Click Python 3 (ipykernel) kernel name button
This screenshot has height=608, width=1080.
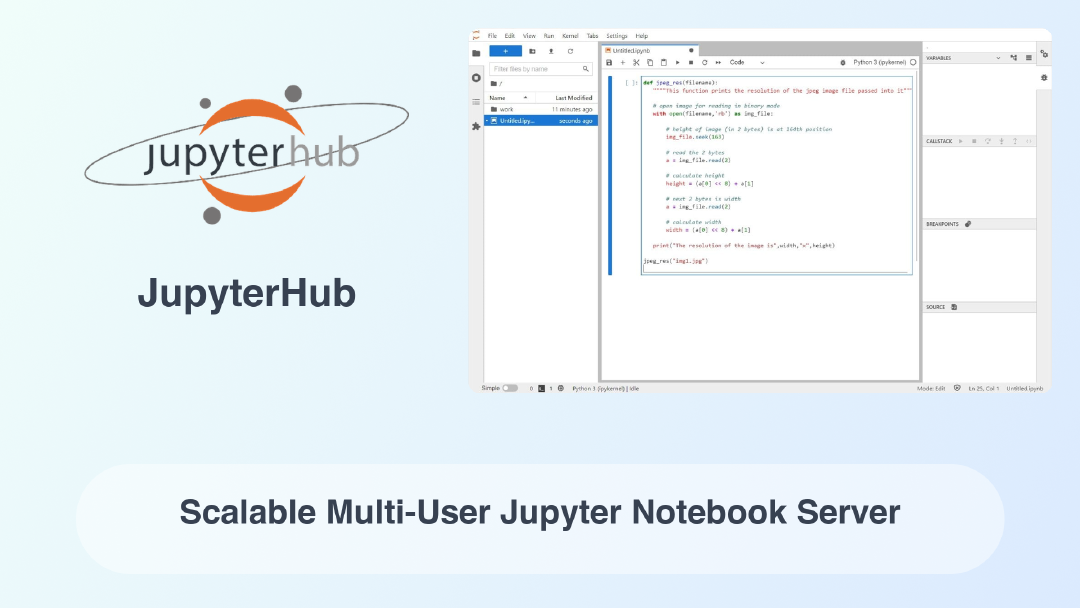pyautogui.click(x=879, y=62)
